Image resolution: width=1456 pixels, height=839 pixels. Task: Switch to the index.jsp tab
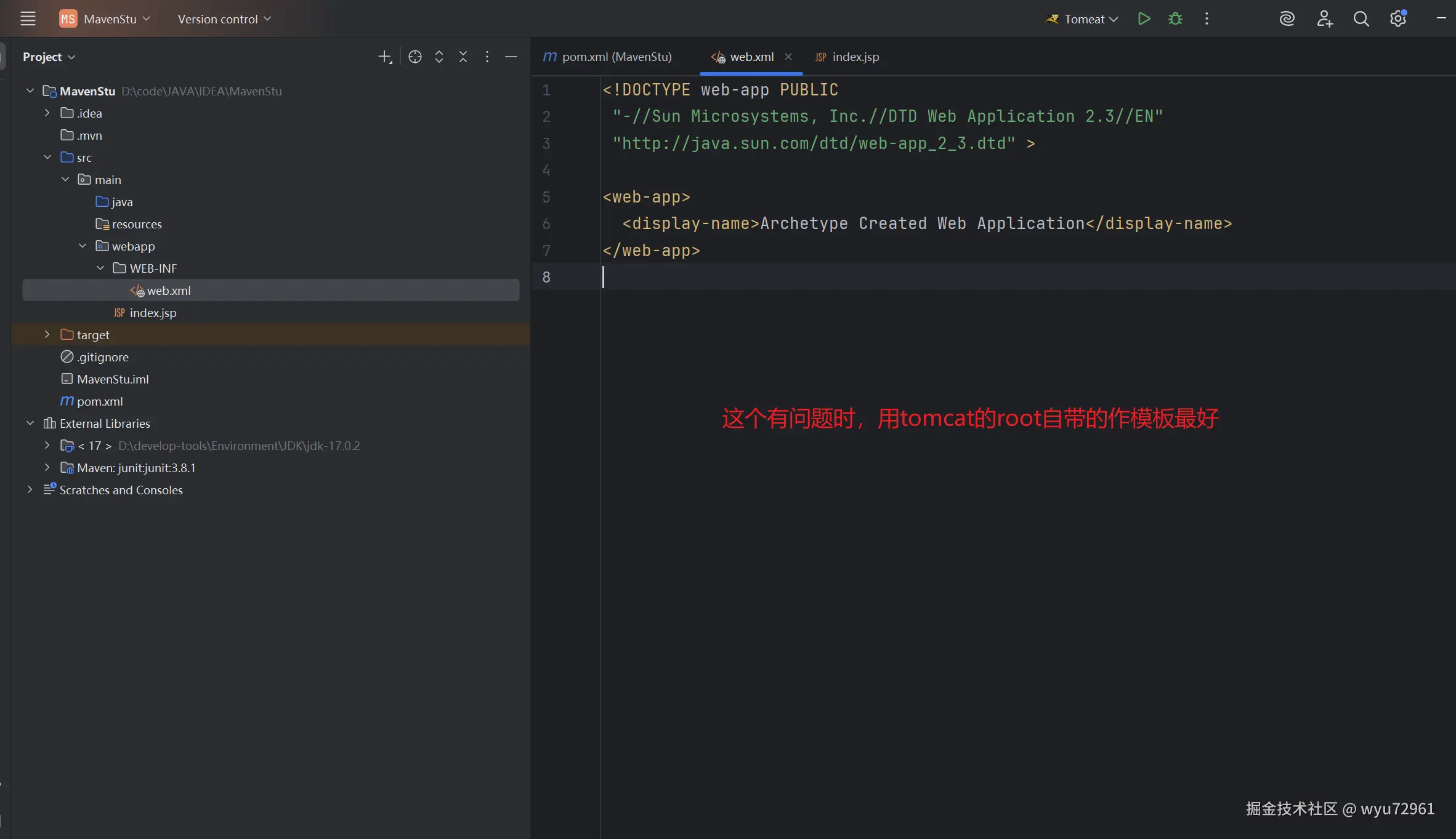point(855,57)
